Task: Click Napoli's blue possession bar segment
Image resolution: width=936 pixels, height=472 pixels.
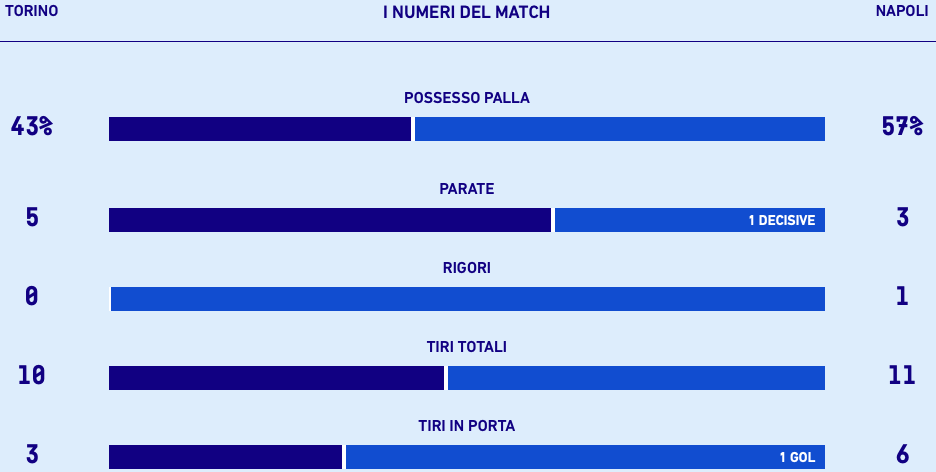Action: click(x=620, y=129)
